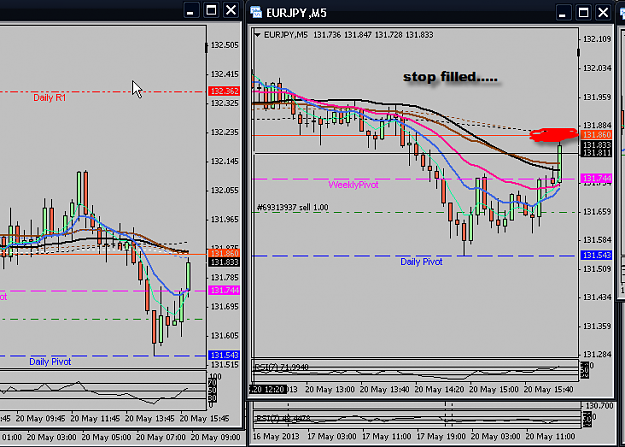Click the 20 May 15:40 time label
Image resolution: width=625 pixels, height=447 pixels.
click(x=548, y=389)
